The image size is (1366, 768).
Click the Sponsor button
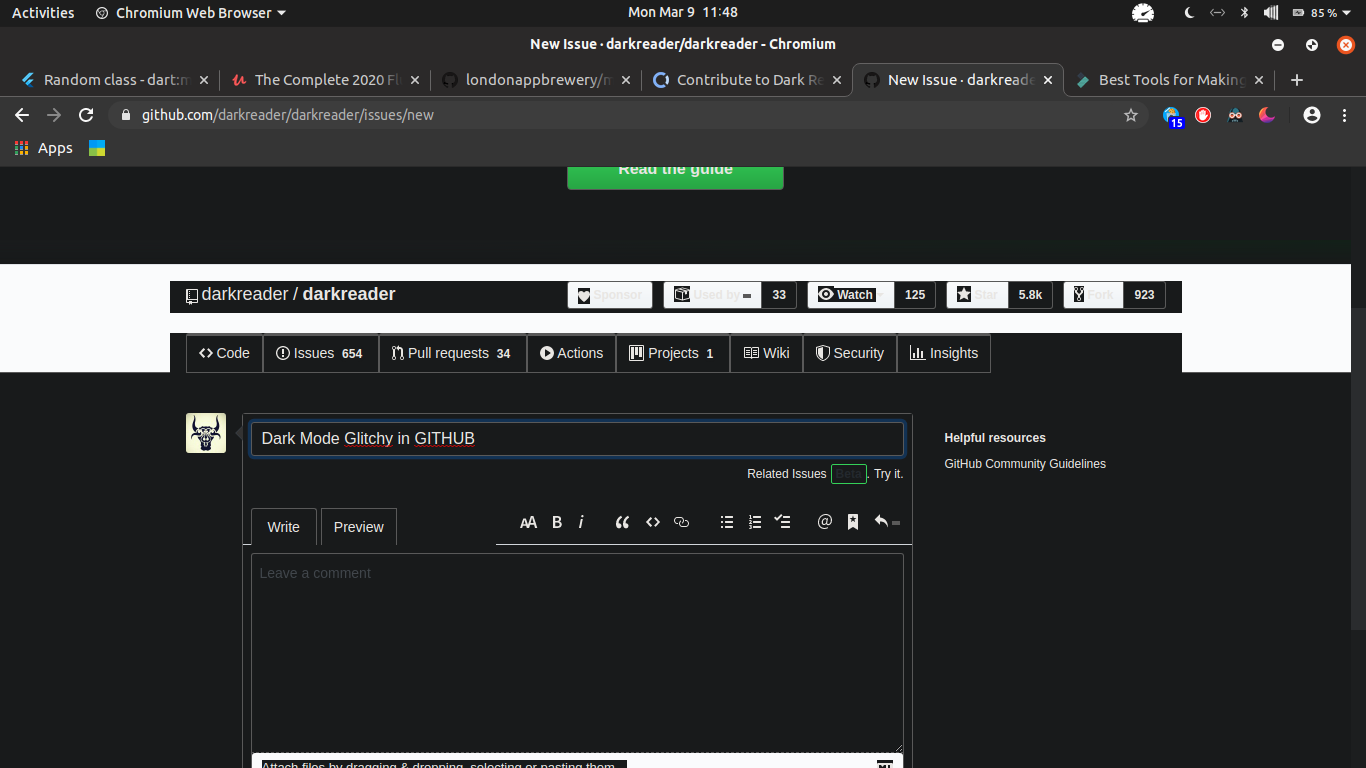(x=610, y=295)
